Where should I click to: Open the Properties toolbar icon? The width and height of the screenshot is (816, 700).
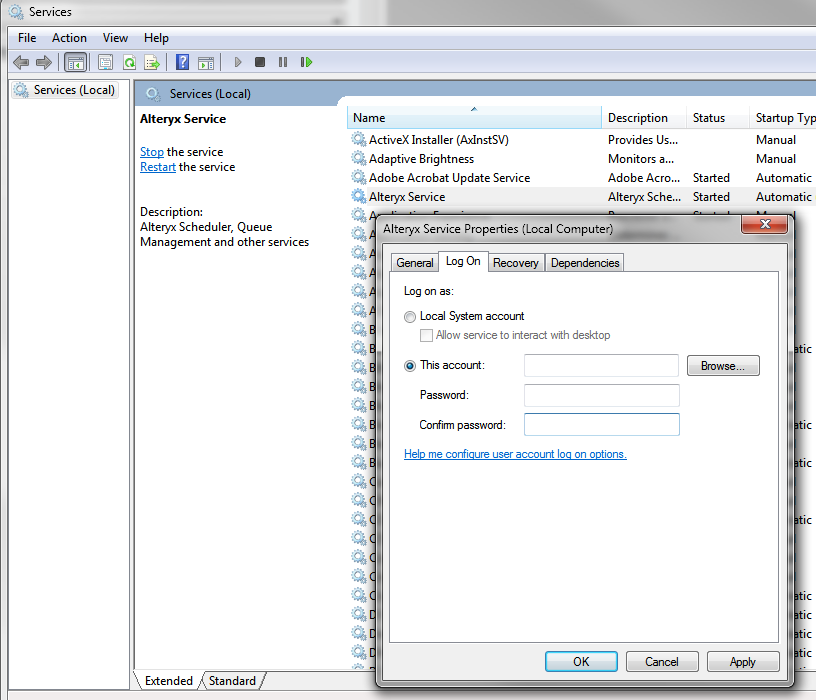tap(105, 62)
